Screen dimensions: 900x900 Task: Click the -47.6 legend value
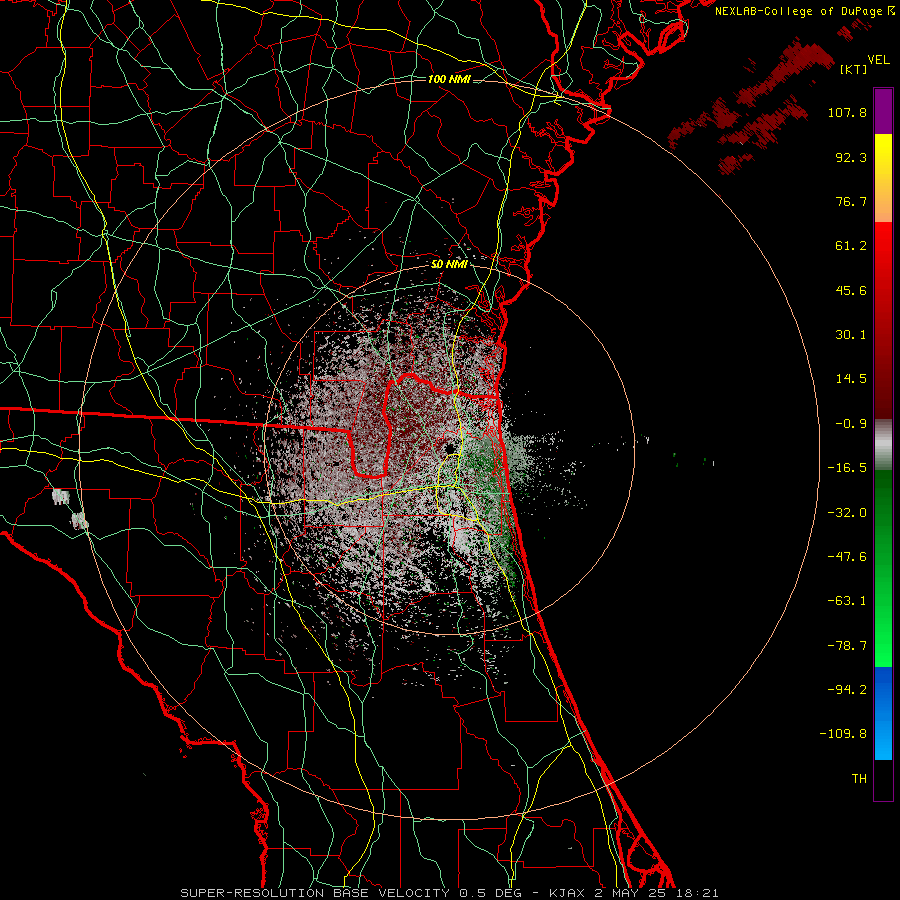(x=847, y=557)
